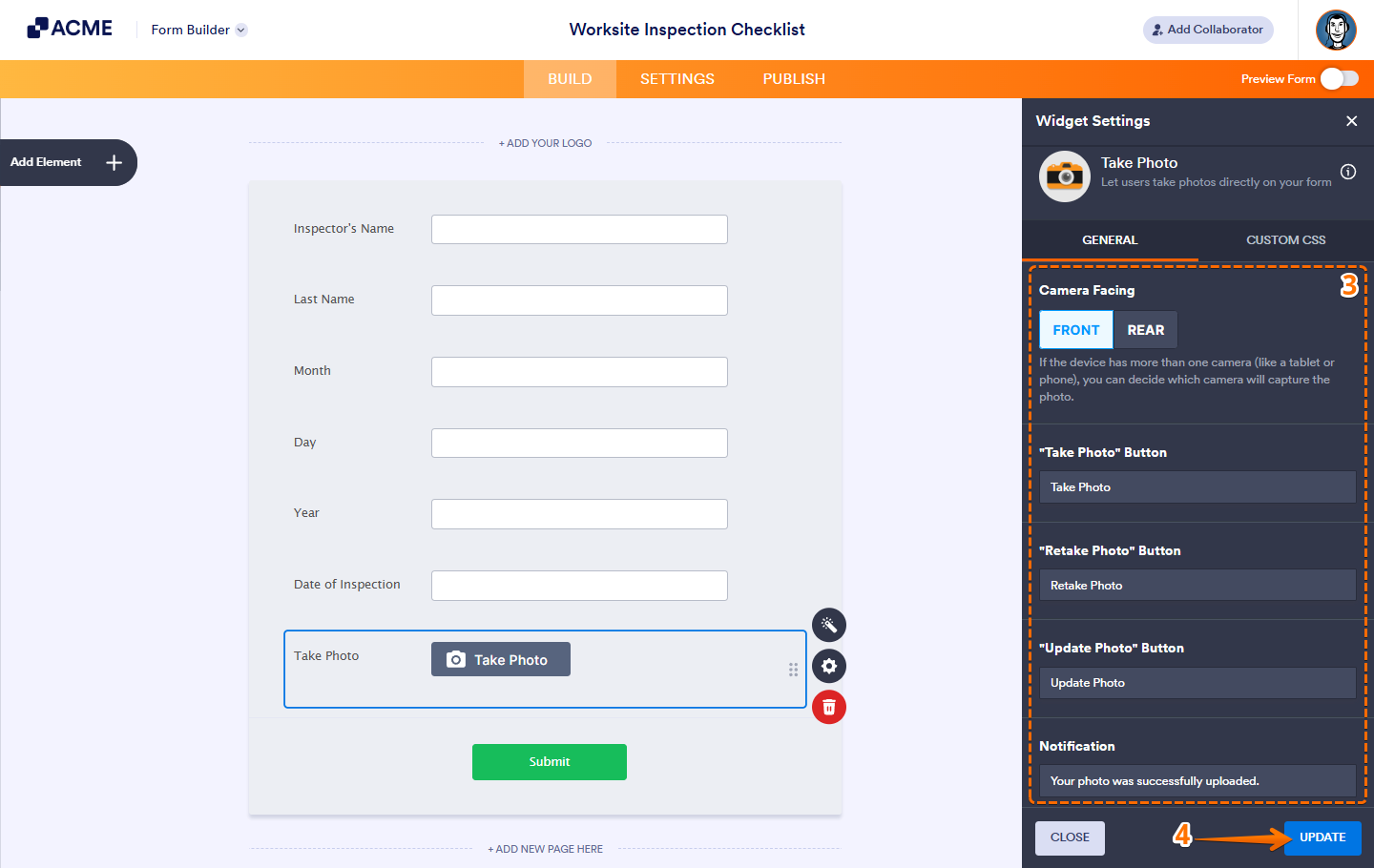Click the ADD YOUR LOGO link
This screenshot has height=868, width=1374.
tap(545, 142)
